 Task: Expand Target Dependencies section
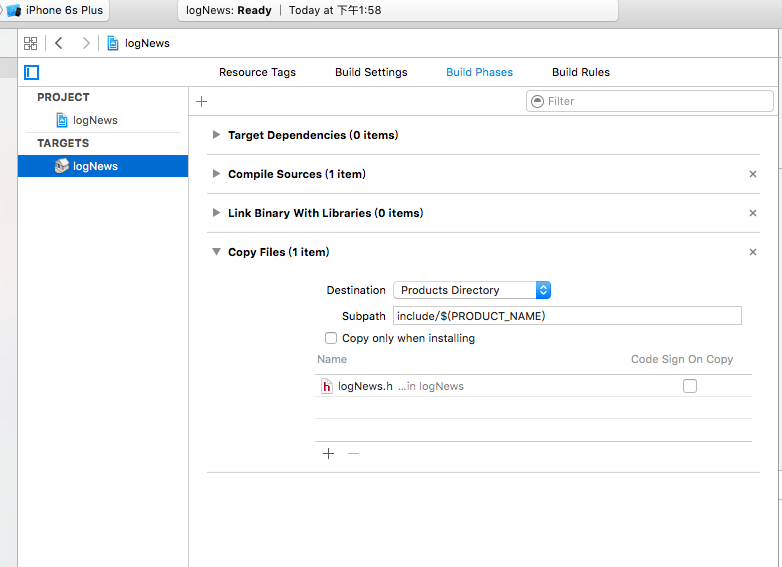[x=216, y=135]
